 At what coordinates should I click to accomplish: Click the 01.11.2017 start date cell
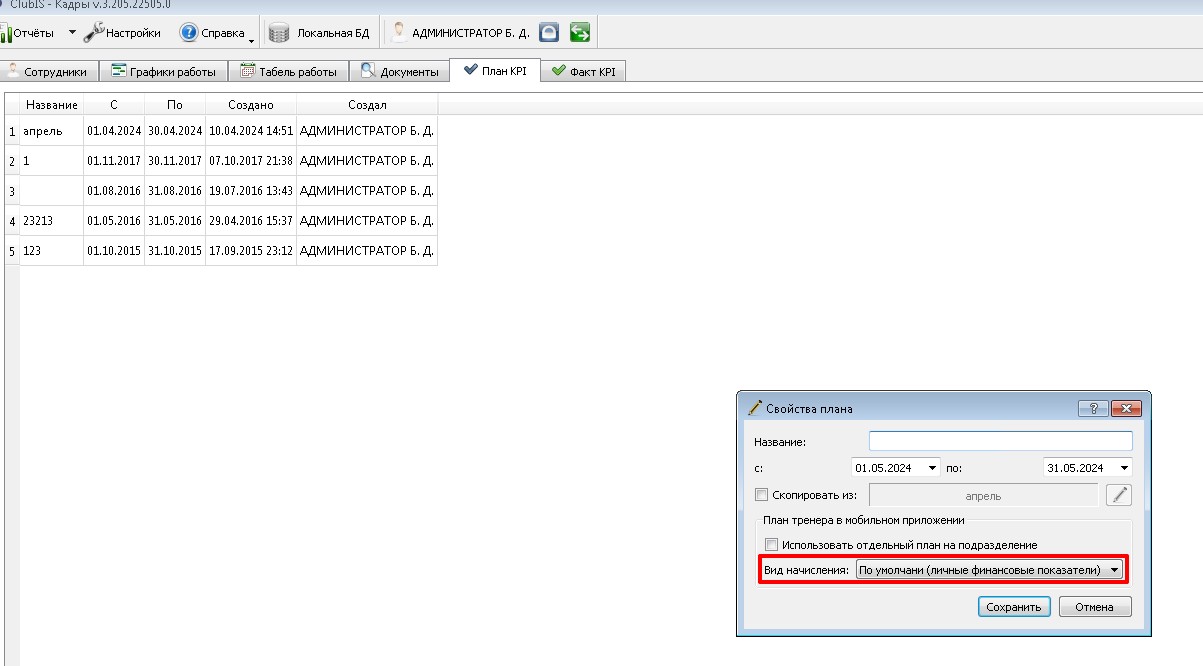114,161
